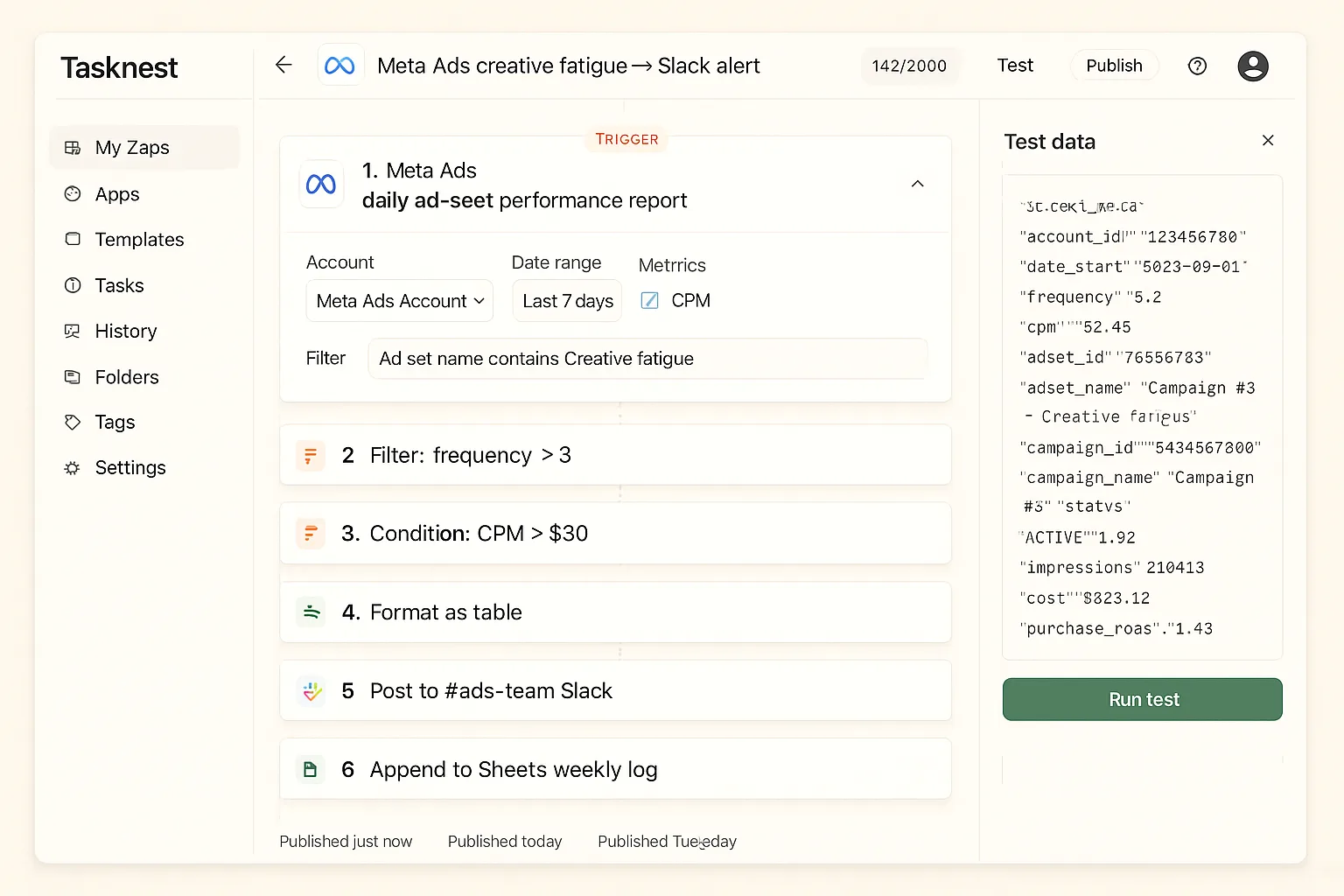
Task: Click the "cpm" 52.45 test data line
Action: pyautogui.click(x=1075, y=327)
